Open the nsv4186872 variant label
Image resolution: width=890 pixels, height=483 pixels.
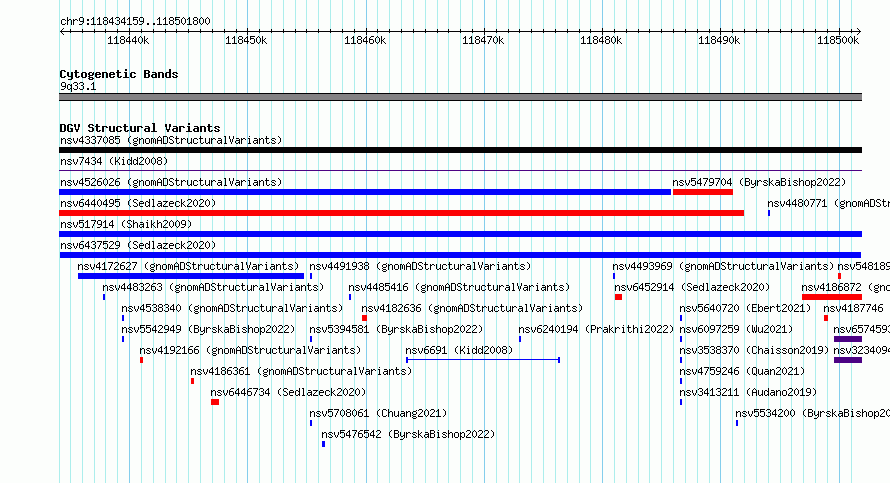point(845,287)
